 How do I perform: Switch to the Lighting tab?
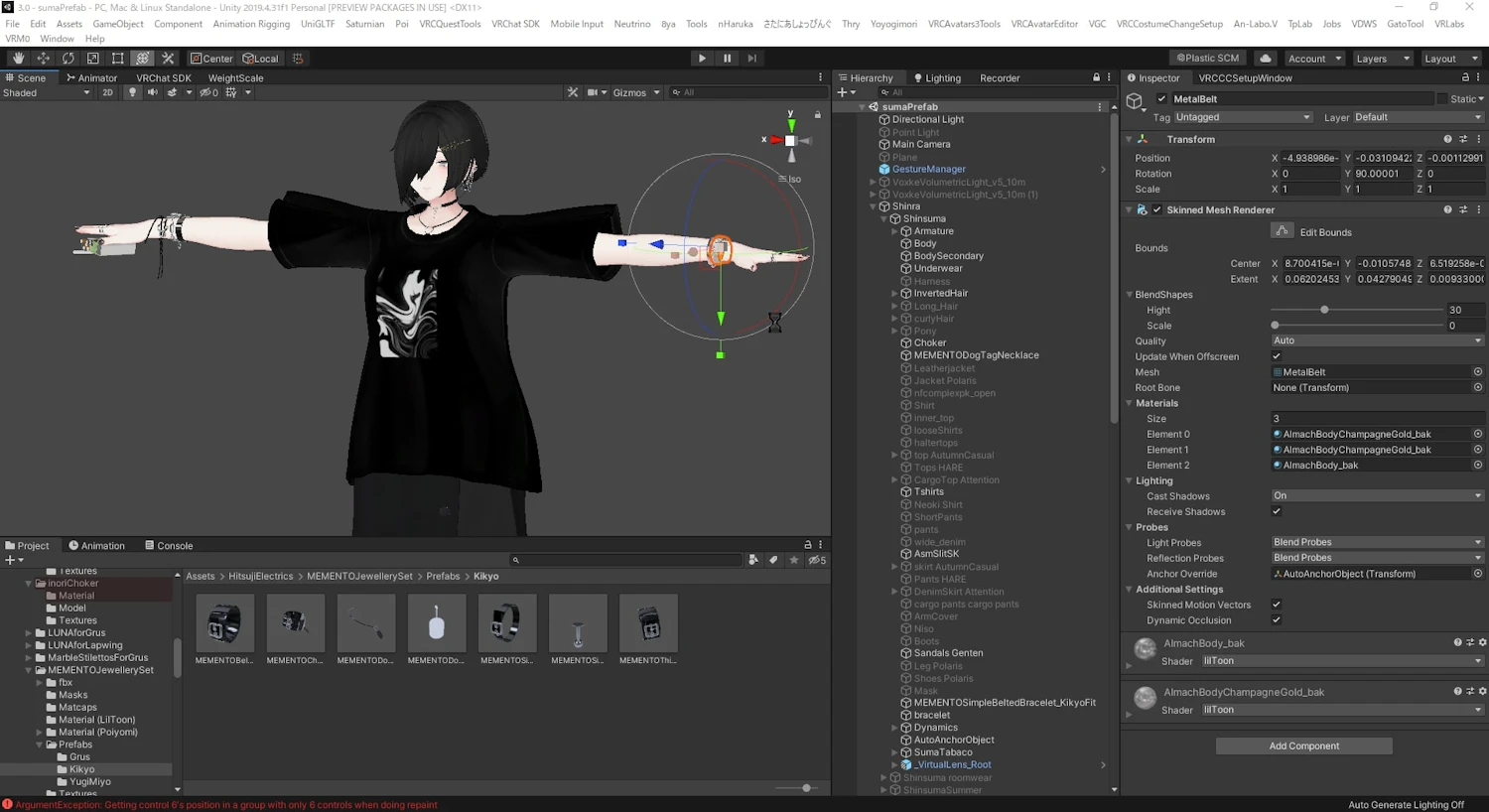937,77
